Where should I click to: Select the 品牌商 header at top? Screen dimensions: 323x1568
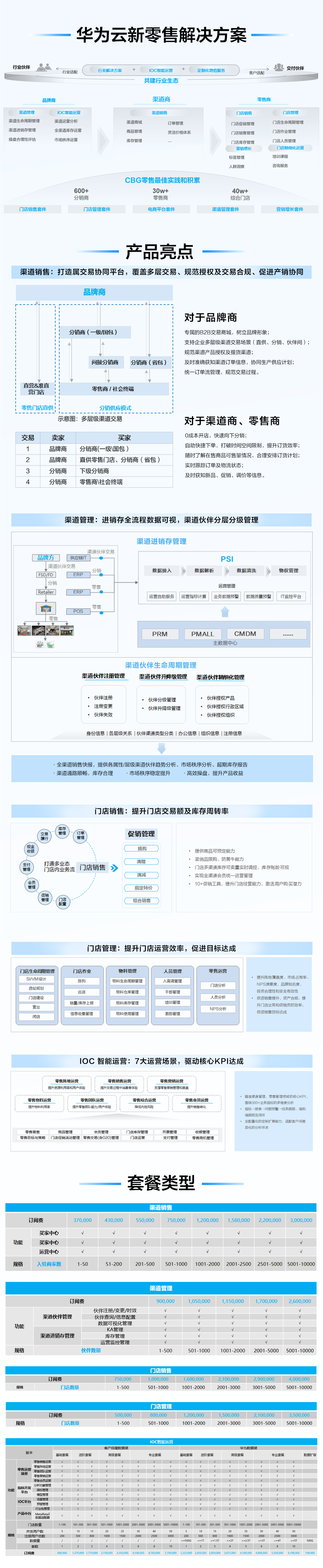(49, 101)
